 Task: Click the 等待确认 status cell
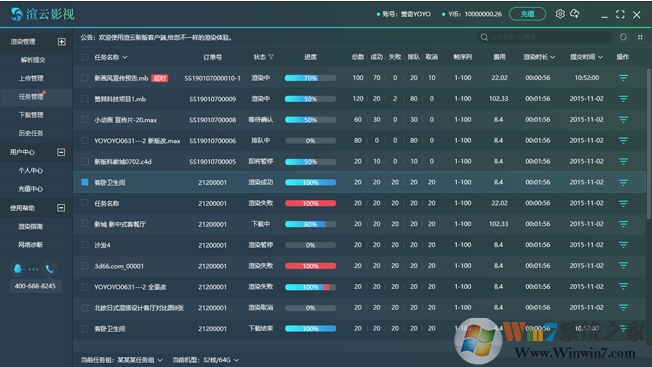[261, 120]
